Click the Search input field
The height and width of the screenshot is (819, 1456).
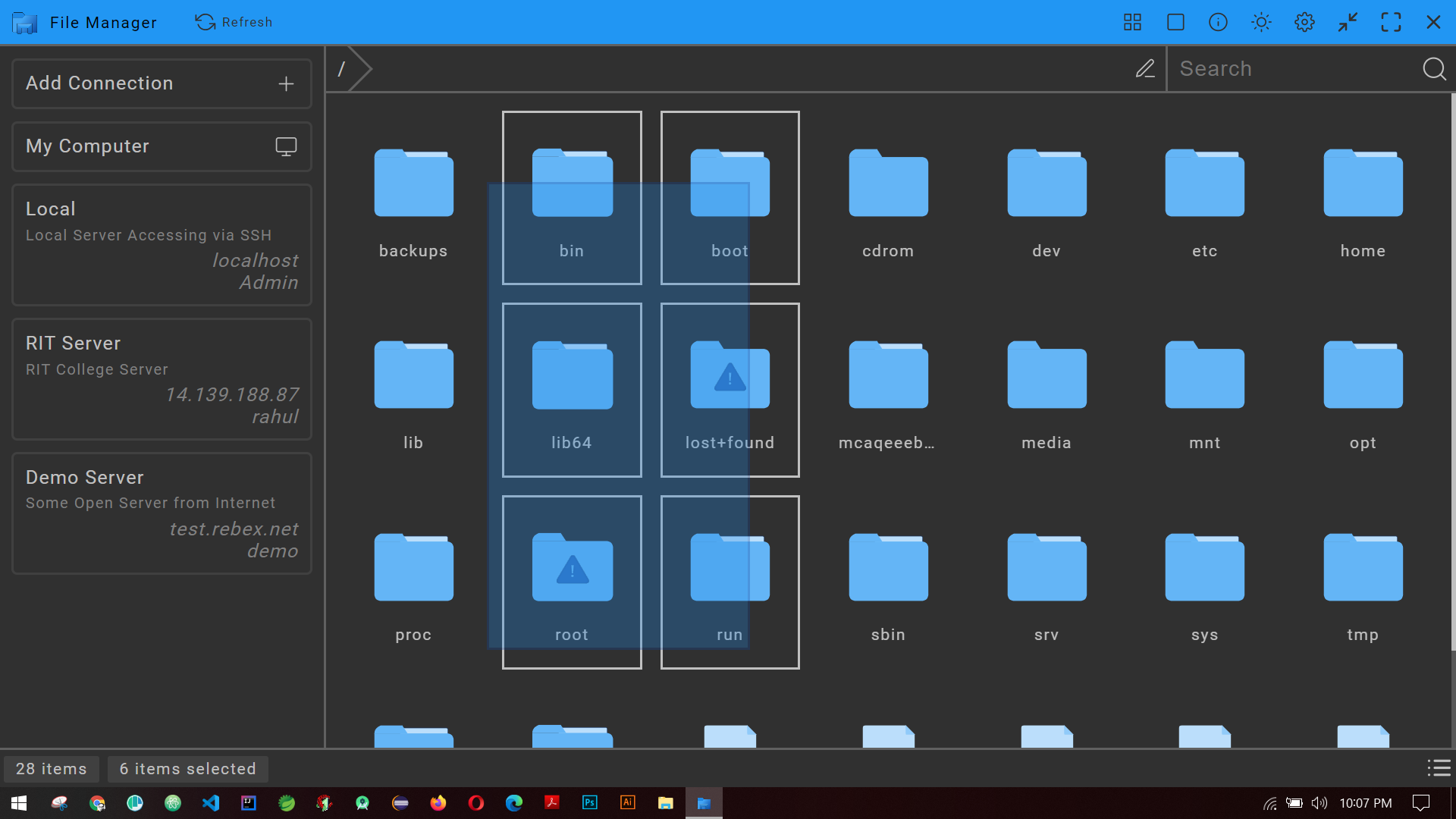(1289, 68)
